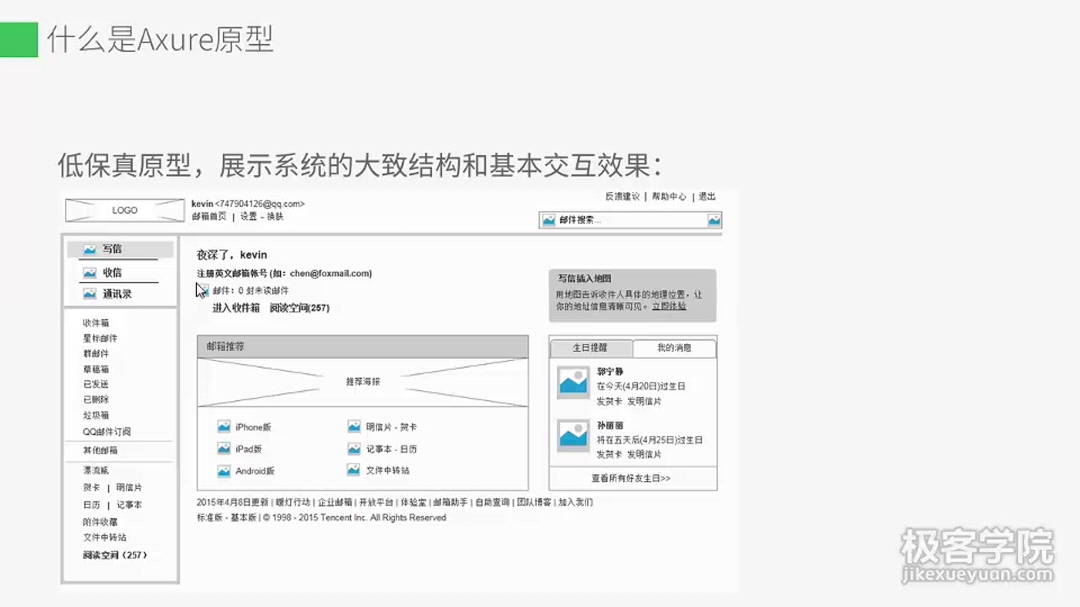Click the 反馈建议 link
This screenshot has width=1080, height=607.
pyautogui.click(x=623, y=196)
